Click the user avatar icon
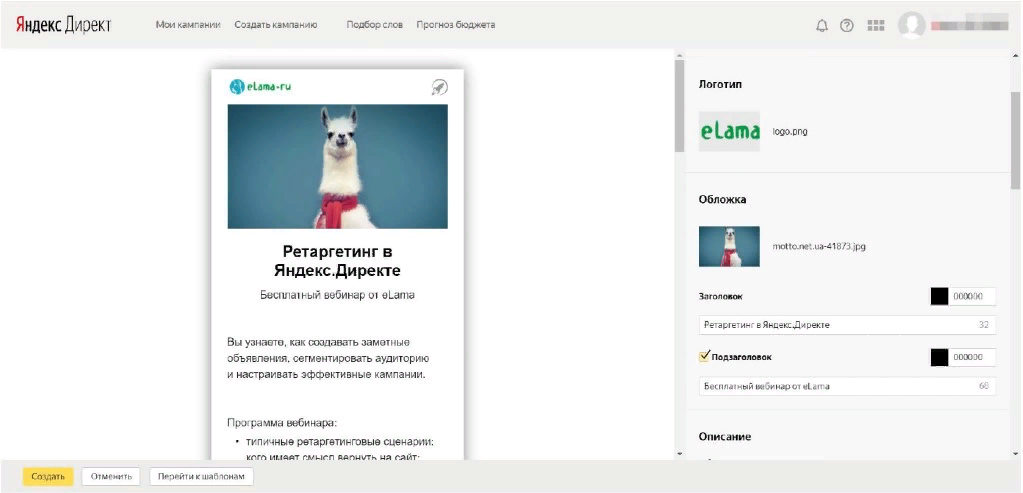This screenshot has width=1023, height=493. 911,25
